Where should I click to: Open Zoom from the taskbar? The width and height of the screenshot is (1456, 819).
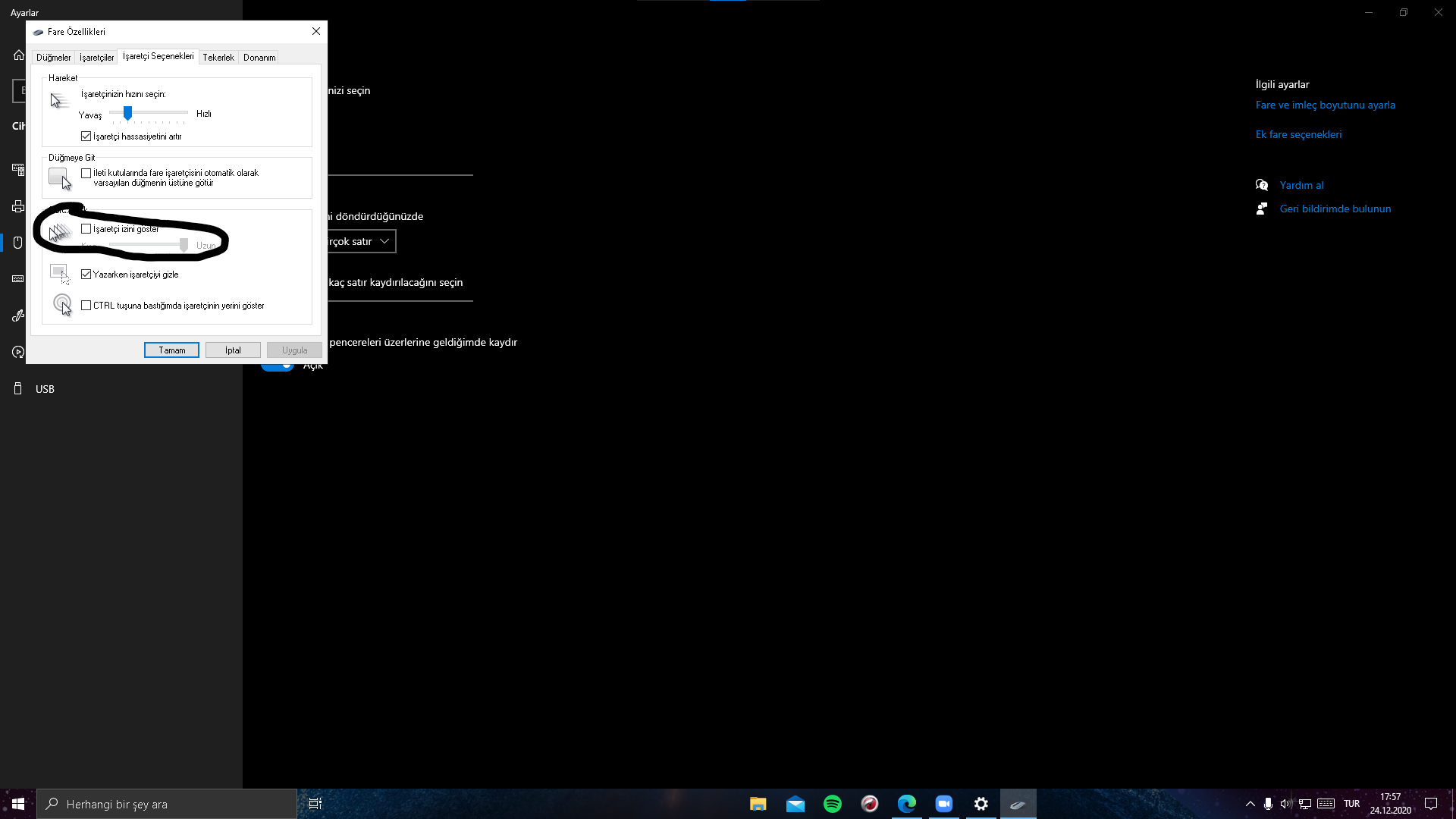click(943, 804)
